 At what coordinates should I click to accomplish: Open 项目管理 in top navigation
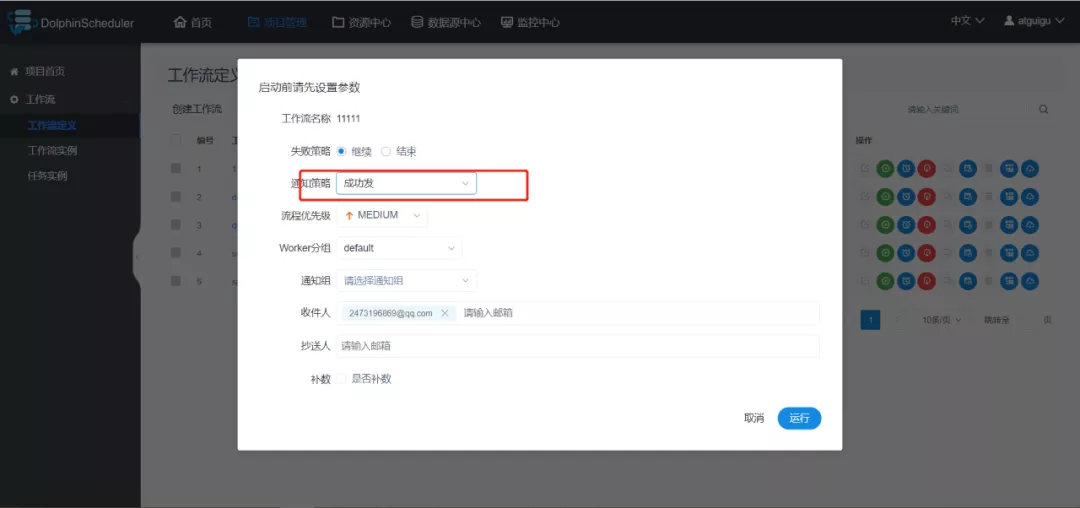(x=277, y=22)
